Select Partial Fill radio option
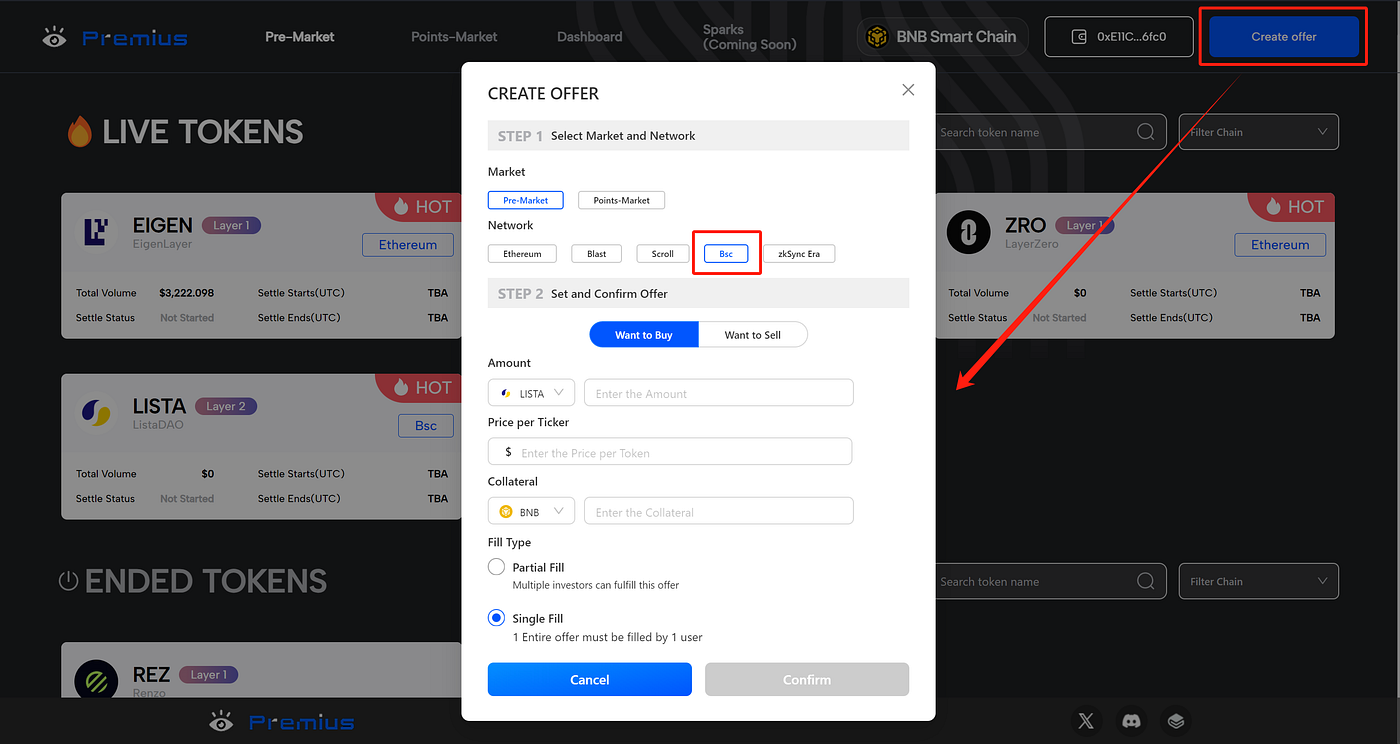 (496, 567)
